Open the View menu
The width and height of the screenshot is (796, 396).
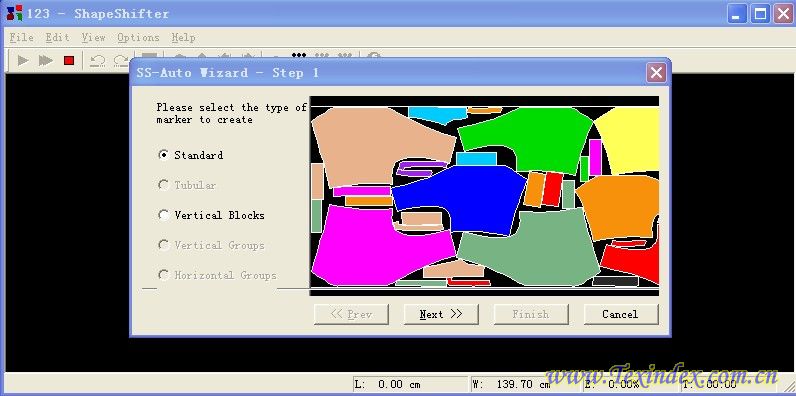pyautogui.click(x=93, y=38)
